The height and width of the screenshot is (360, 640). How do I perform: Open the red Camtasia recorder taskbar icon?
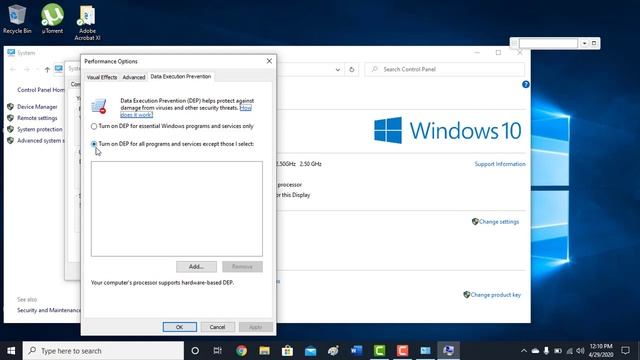402,351
